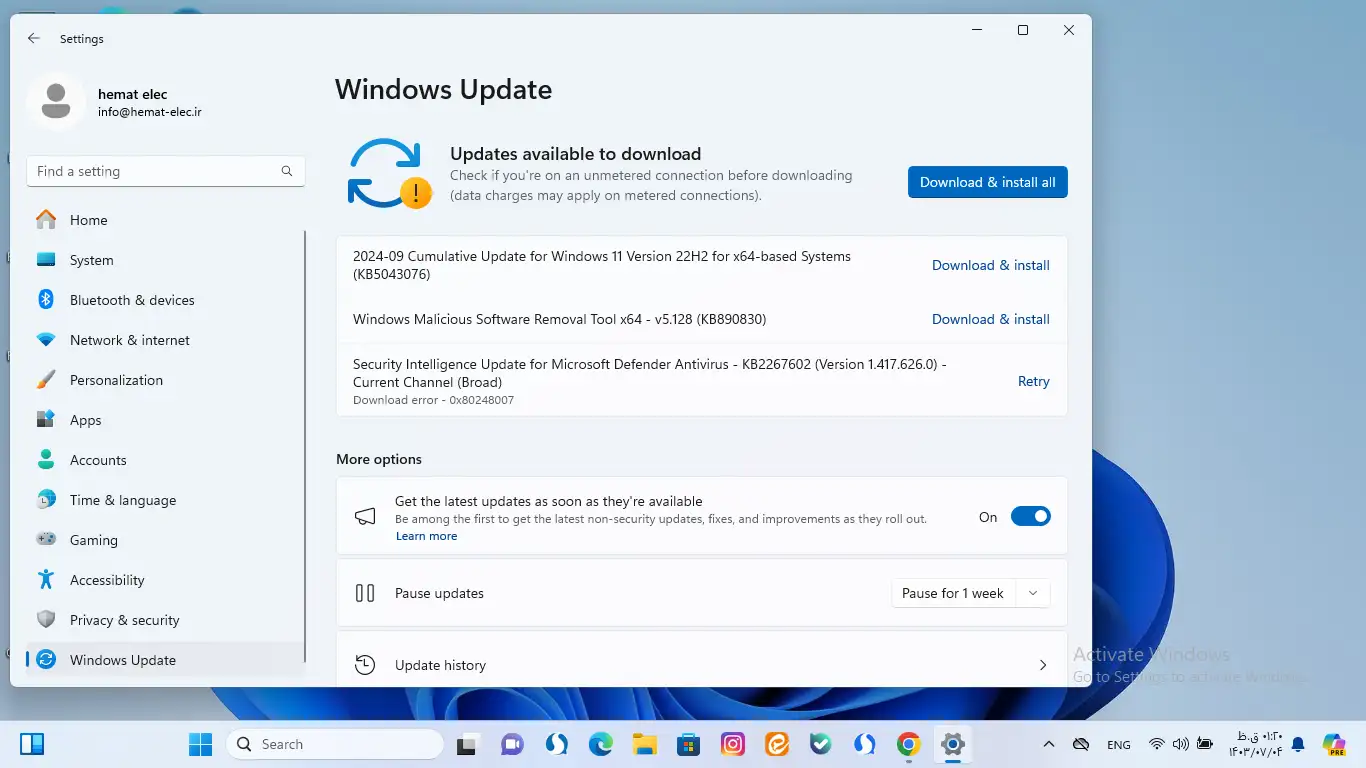This screenshot has height=768, width=1366.
Task: Open the Pause for 1 week dropdown arrow
Action: [1033, 593]
